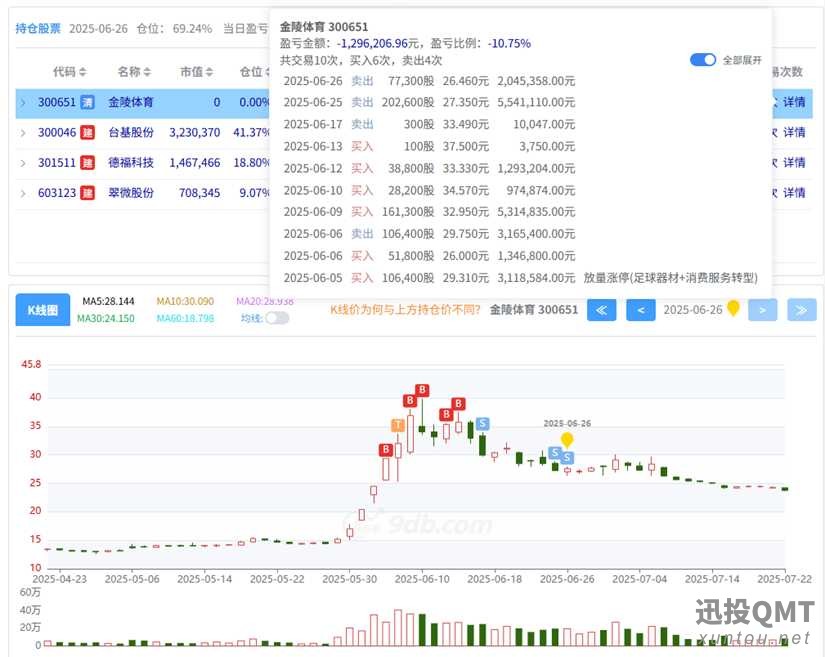Click the 仓位: 69.24% summary text

tap(174, 28)
